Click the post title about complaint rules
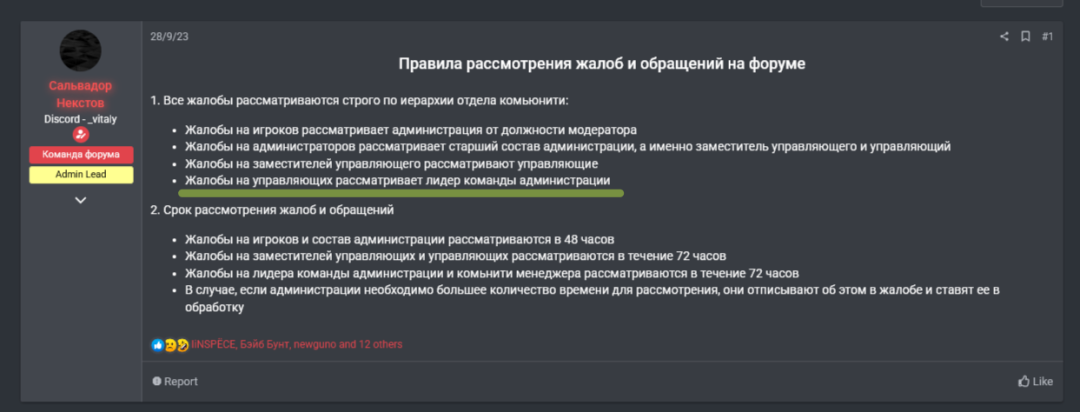Viewport: 1080px width, 412px height. coord(601,64)
